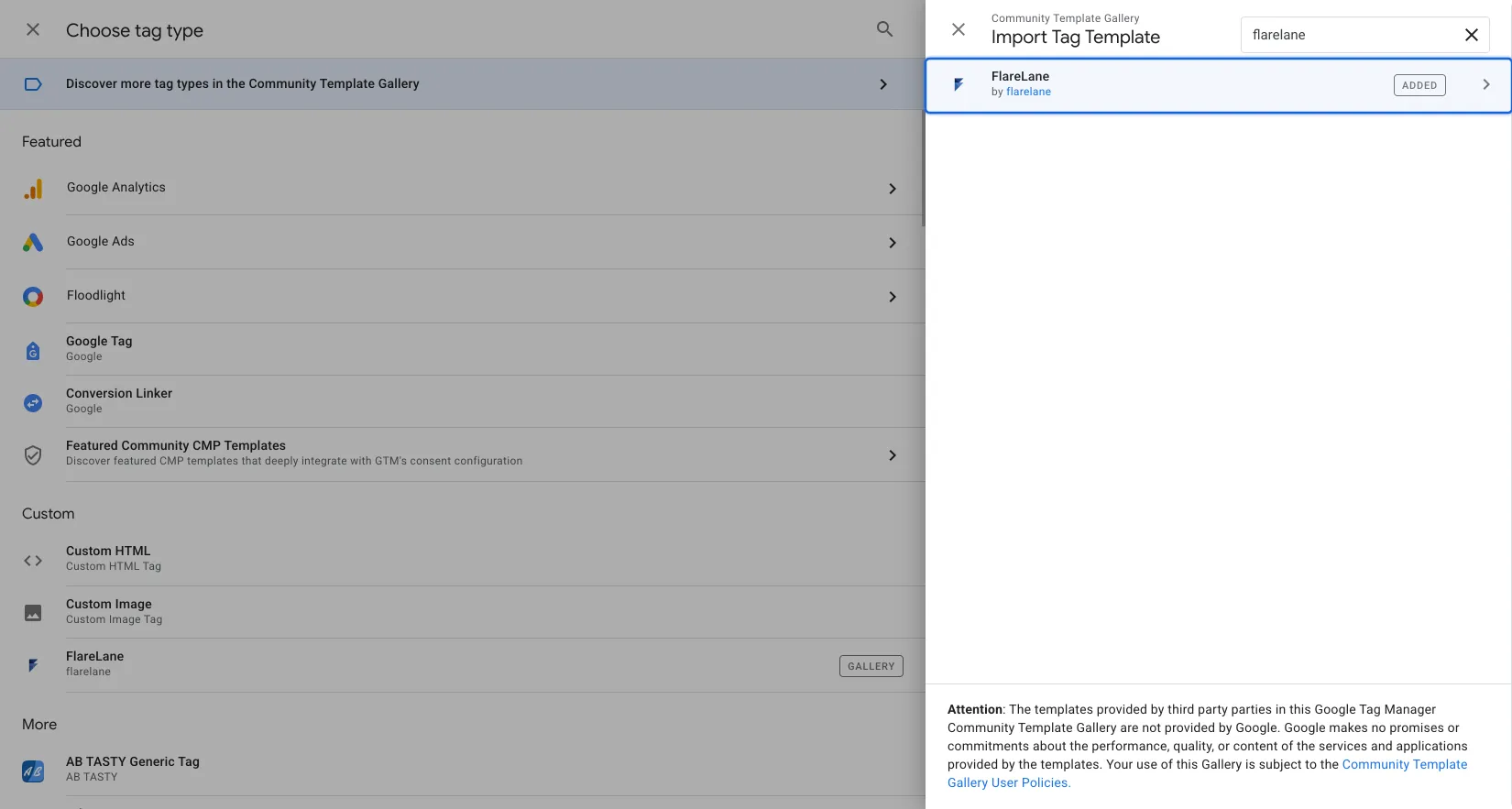Click the Google Ads label

(x=101, y=241)
